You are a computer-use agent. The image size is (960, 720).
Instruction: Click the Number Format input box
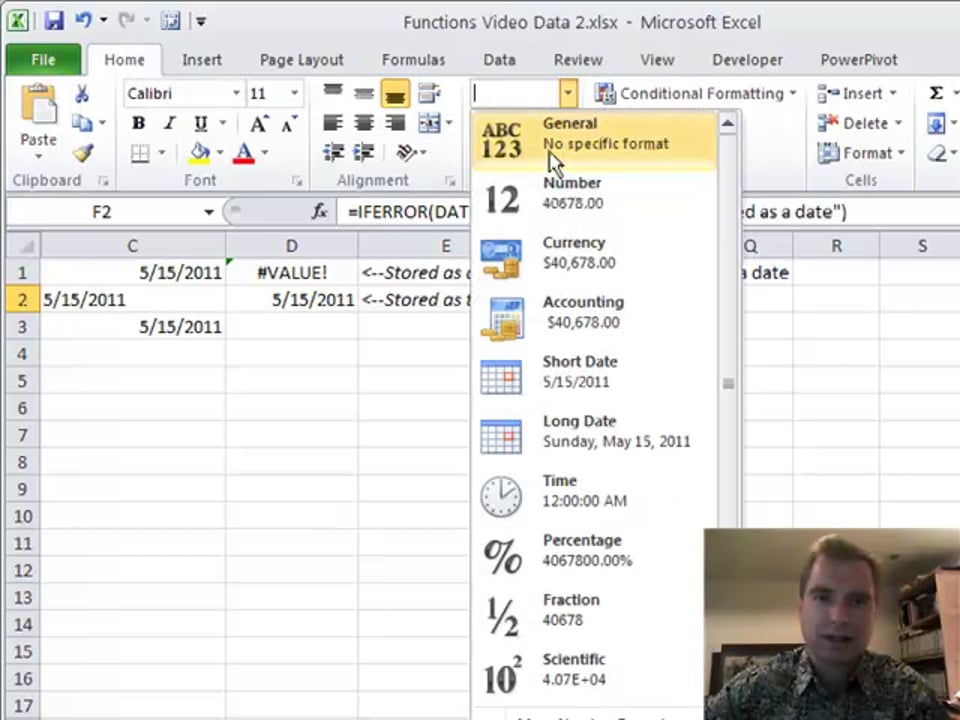click(515, 94)
